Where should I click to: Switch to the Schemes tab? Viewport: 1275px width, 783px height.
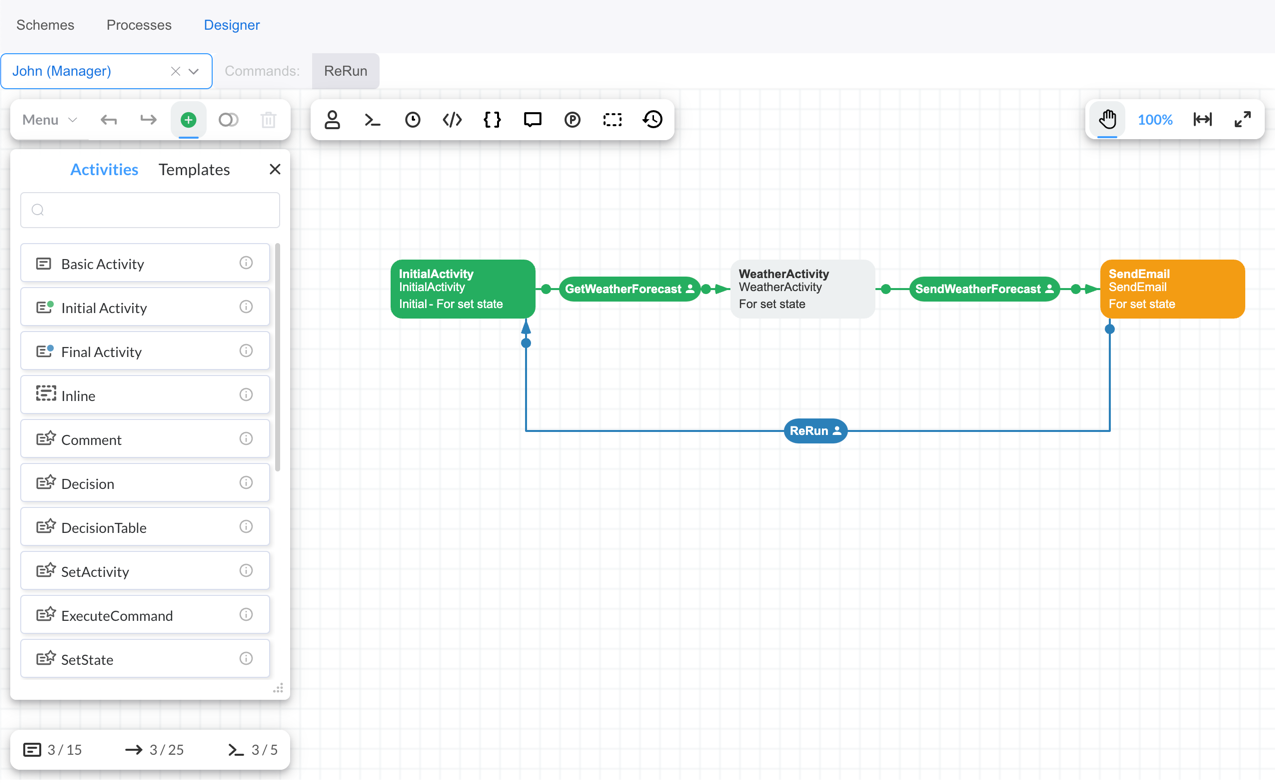click(45, 25)
